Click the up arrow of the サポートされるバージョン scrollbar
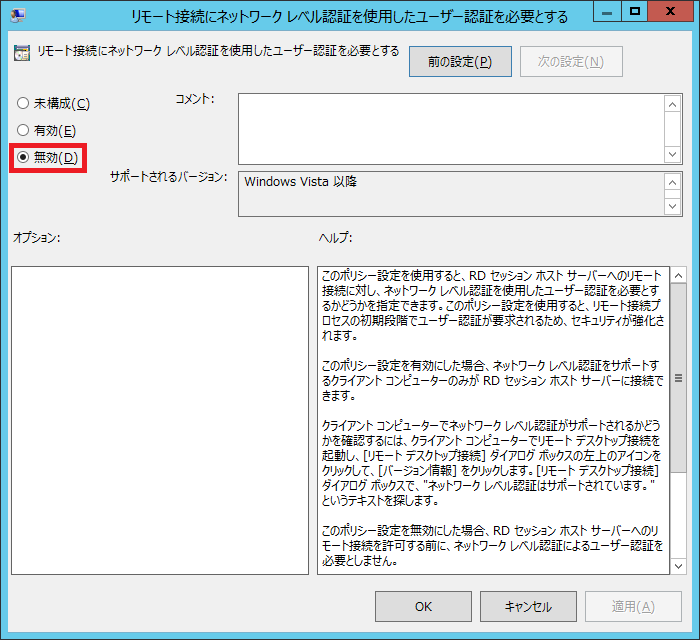This screenshot has height=640, width=700. coord(673,182)
